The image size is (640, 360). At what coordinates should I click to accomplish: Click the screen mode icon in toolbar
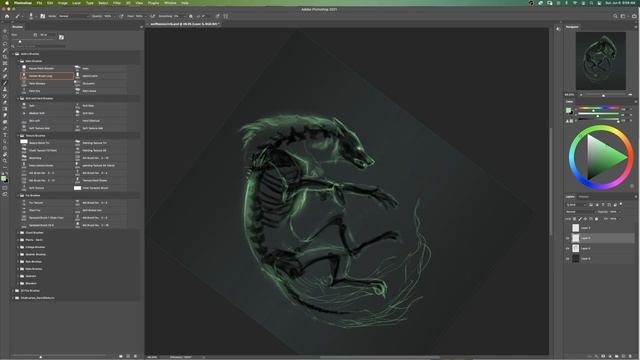pyautogui.click(x=5, y=195)
